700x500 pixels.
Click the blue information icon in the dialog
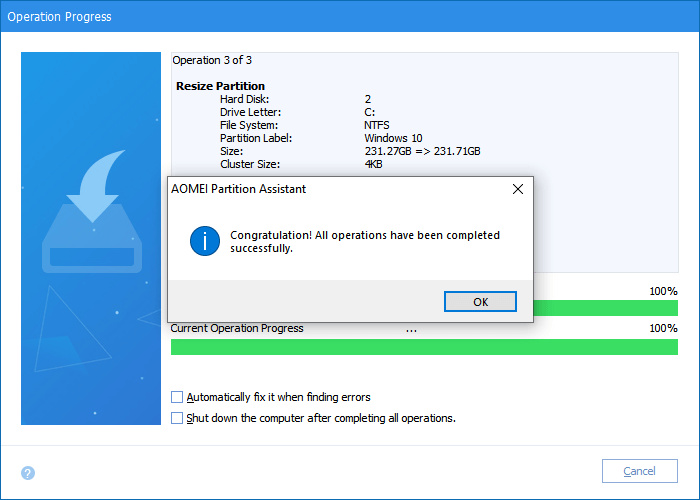[x=205, y=241]
